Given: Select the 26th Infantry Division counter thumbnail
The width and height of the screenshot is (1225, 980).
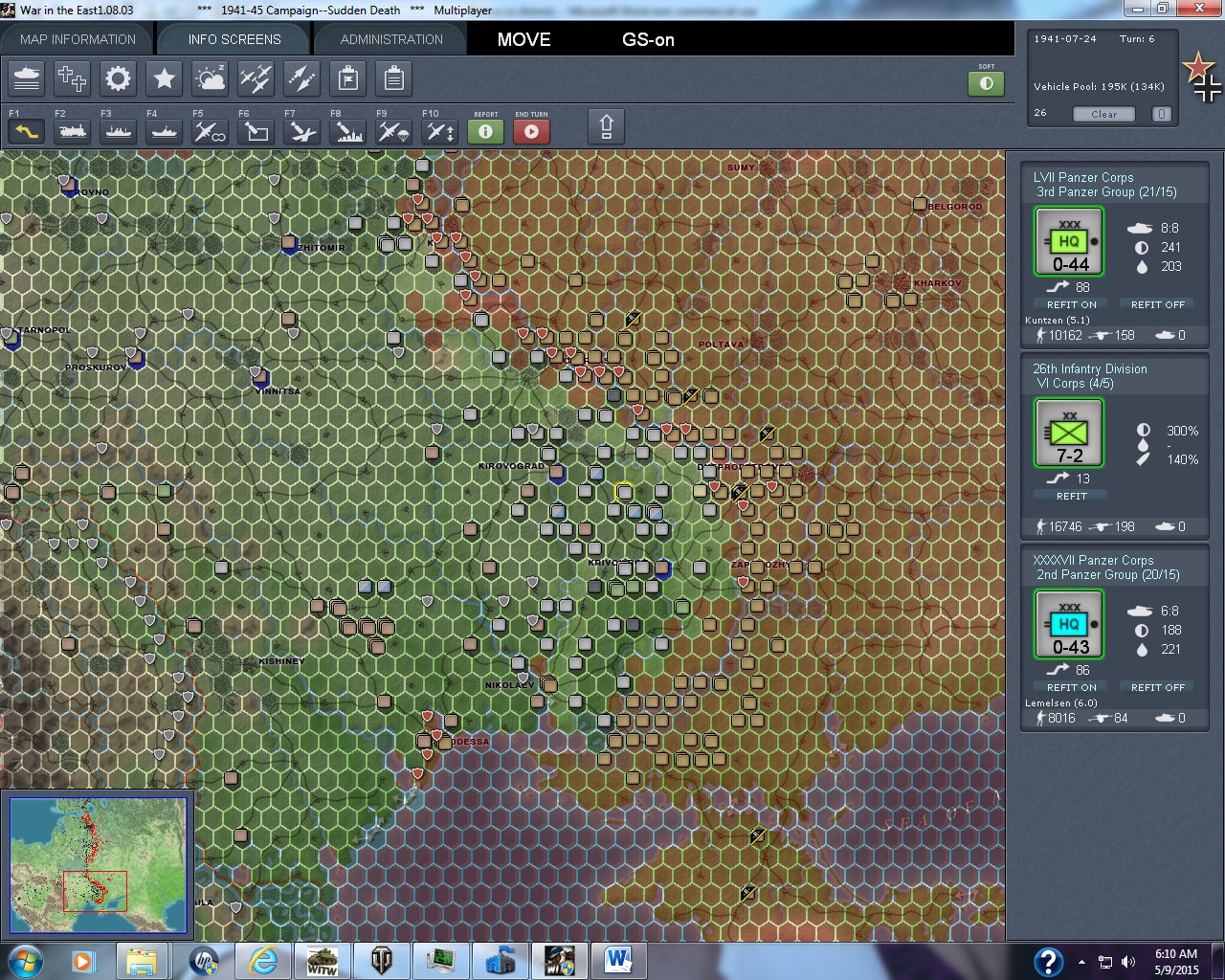Looking at the screenshot, I should pos(1068,433).
